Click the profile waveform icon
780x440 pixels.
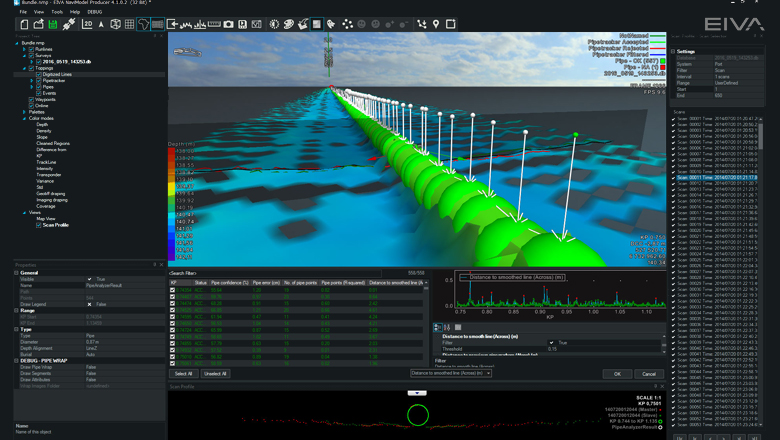click(x=186, y=24)
